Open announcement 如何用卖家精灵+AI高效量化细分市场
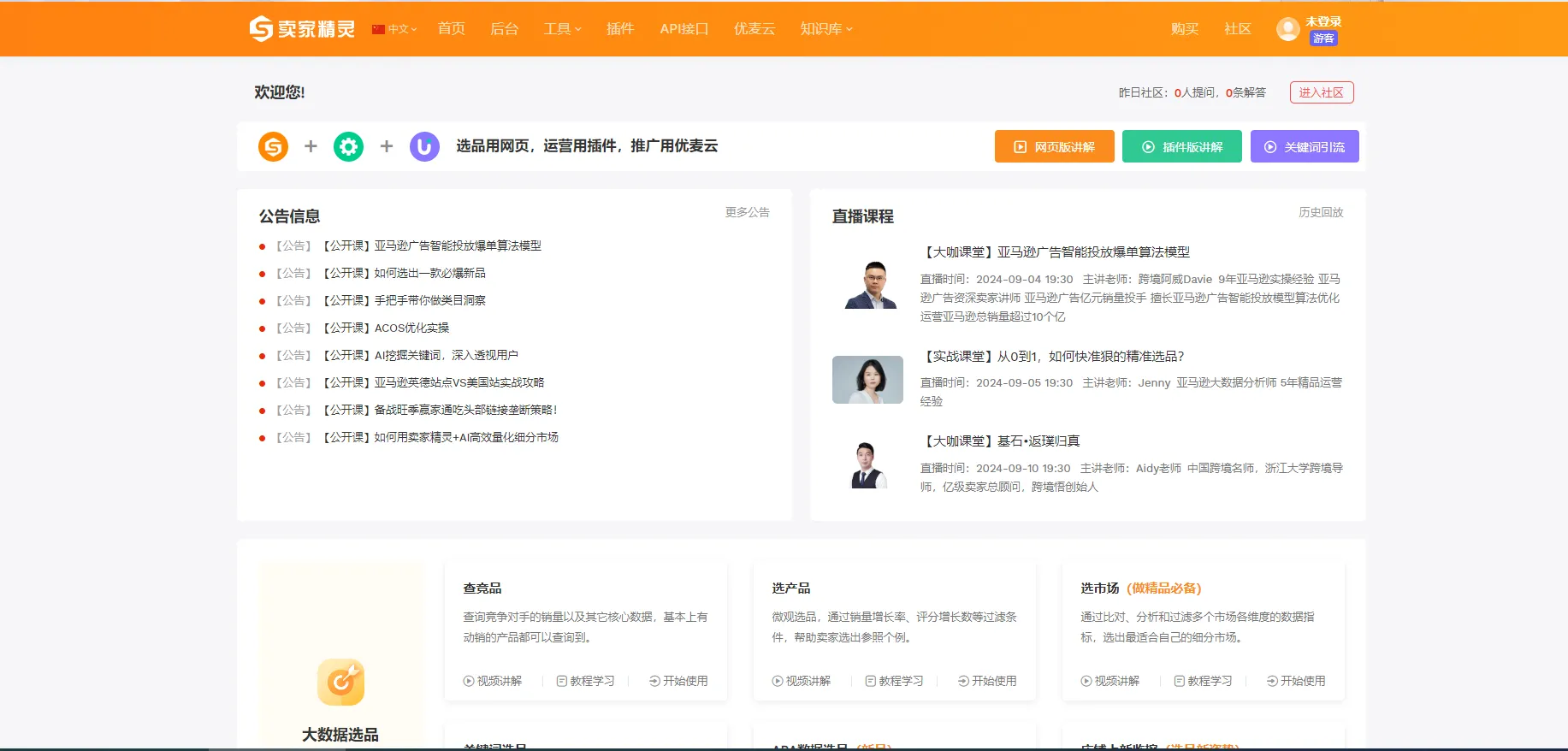 click(x=441, y=437)
